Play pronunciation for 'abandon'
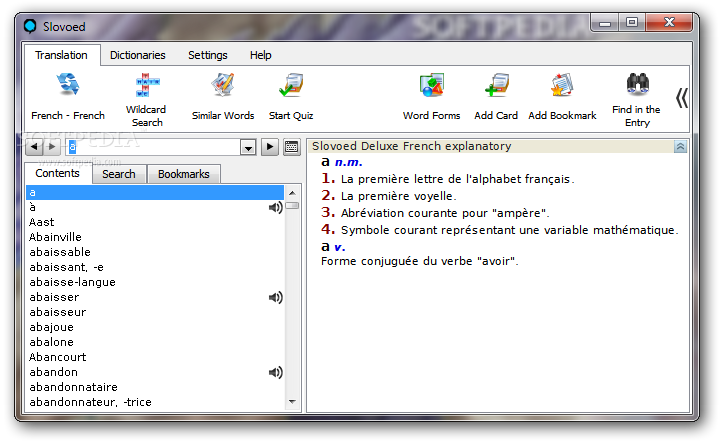Image resolution: width=720 pixels, height=442 pixels. click(x=276, y=372)
